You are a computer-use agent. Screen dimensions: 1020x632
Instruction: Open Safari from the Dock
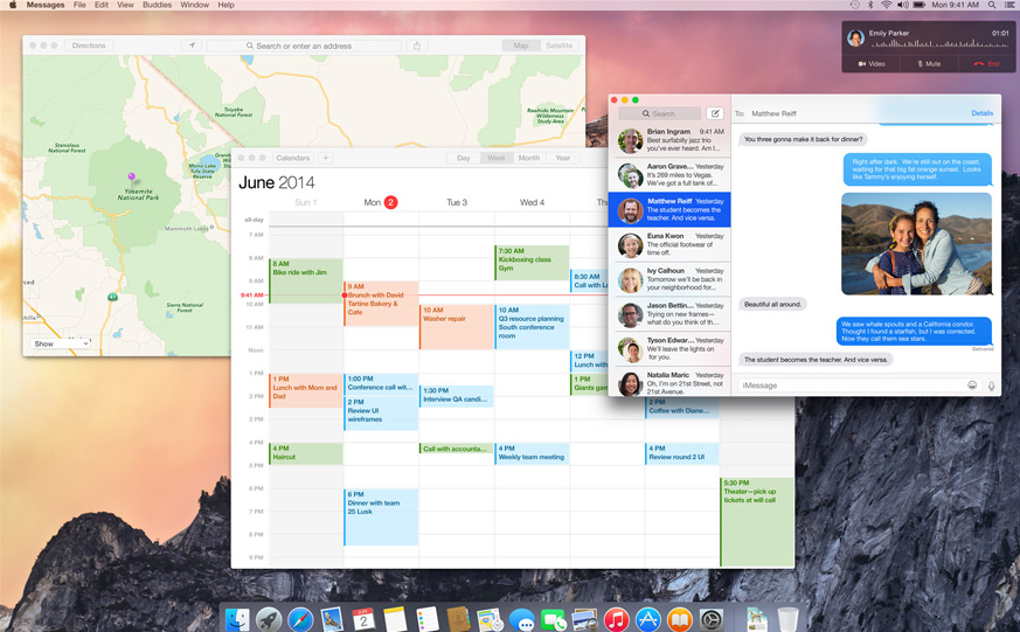pos(300,619)
